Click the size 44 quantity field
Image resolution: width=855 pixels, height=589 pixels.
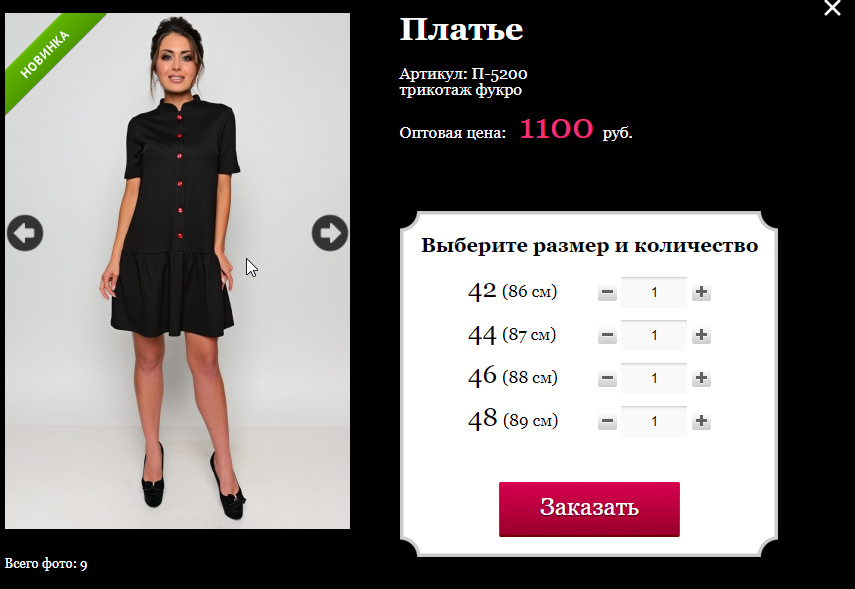654,335
